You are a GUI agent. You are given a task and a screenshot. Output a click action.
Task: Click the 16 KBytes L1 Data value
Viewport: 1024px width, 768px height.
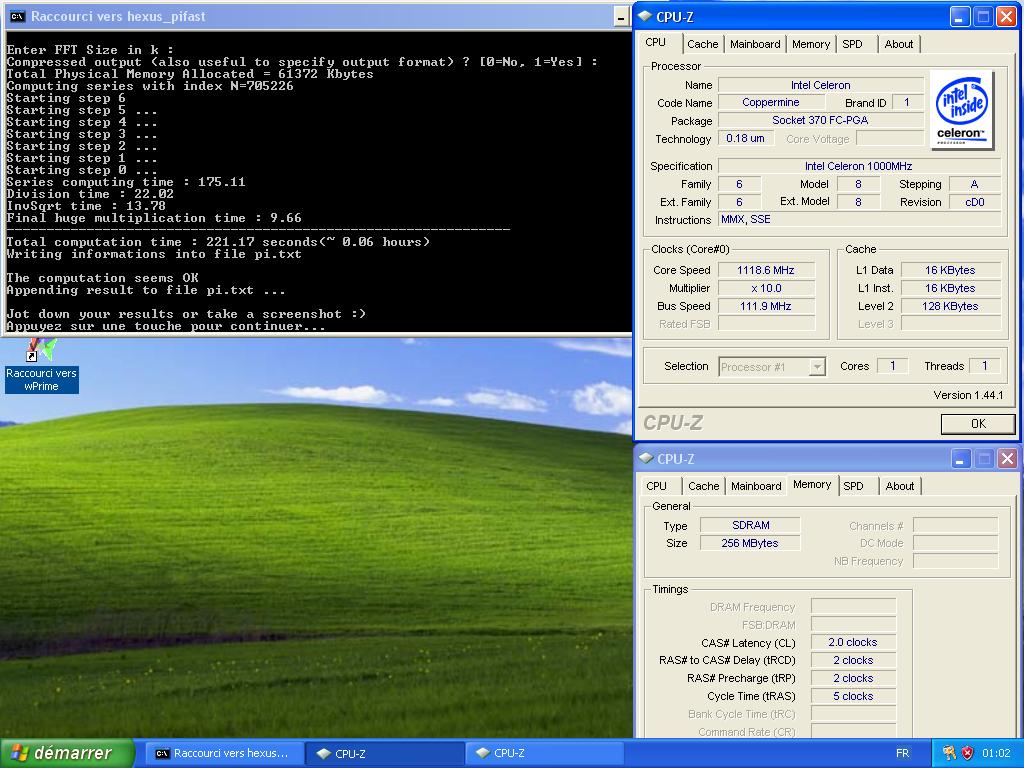click(x=950, y=270)
